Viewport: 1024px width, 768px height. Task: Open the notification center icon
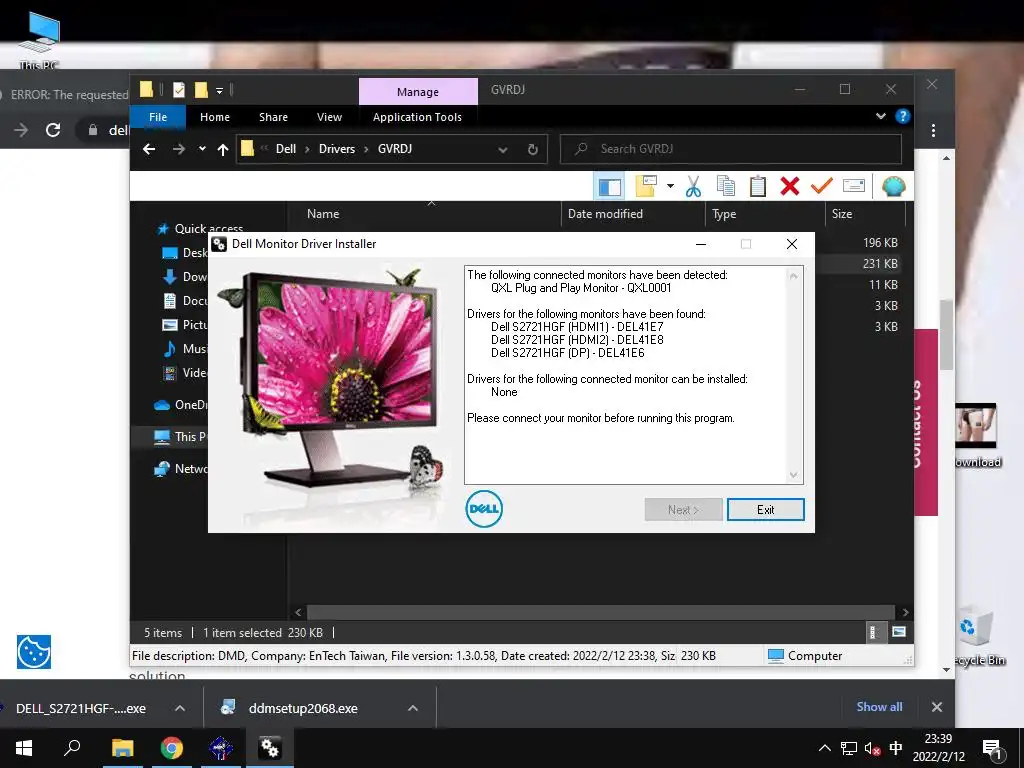coord(992,748)
